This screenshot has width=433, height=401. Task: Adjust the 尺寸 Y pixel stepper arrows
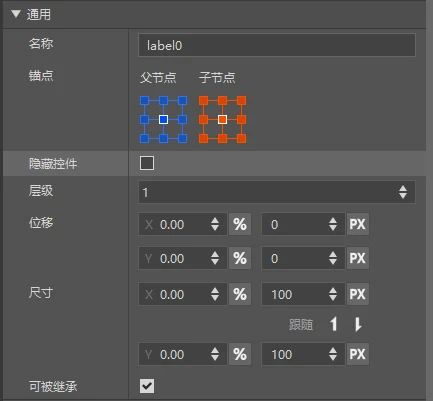[x=333, y=354]
